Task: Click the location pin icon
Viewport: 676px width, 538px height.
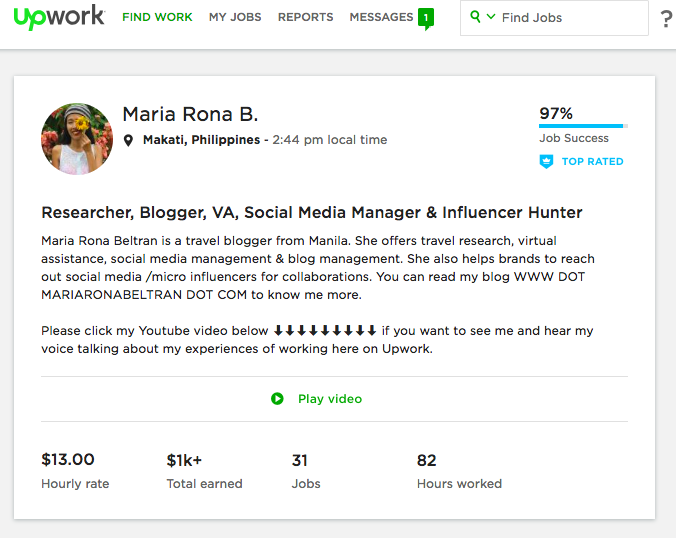Action: pyautogui.click(x=128, y=141)
